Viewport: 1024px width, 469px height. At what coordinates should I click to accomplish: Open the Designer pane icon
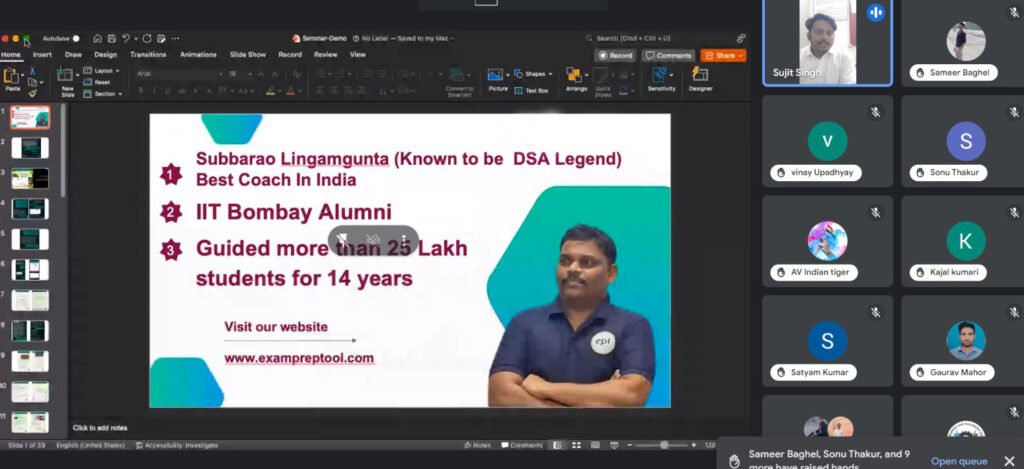pos(700,74)
